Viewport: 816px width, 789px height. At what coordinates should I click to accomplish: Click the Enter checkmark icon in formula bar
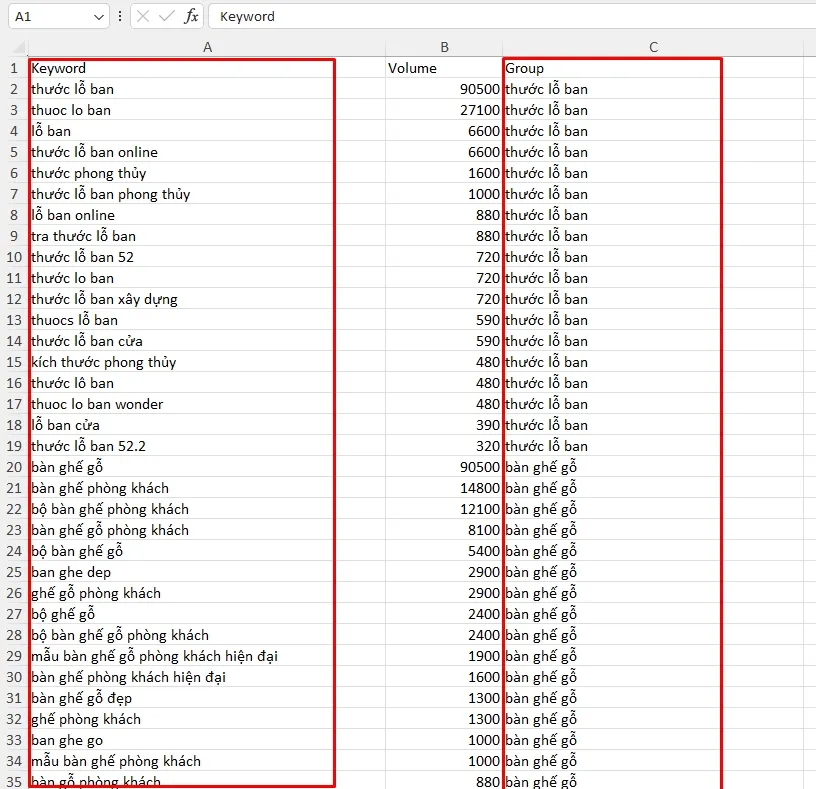click(167, 17)
